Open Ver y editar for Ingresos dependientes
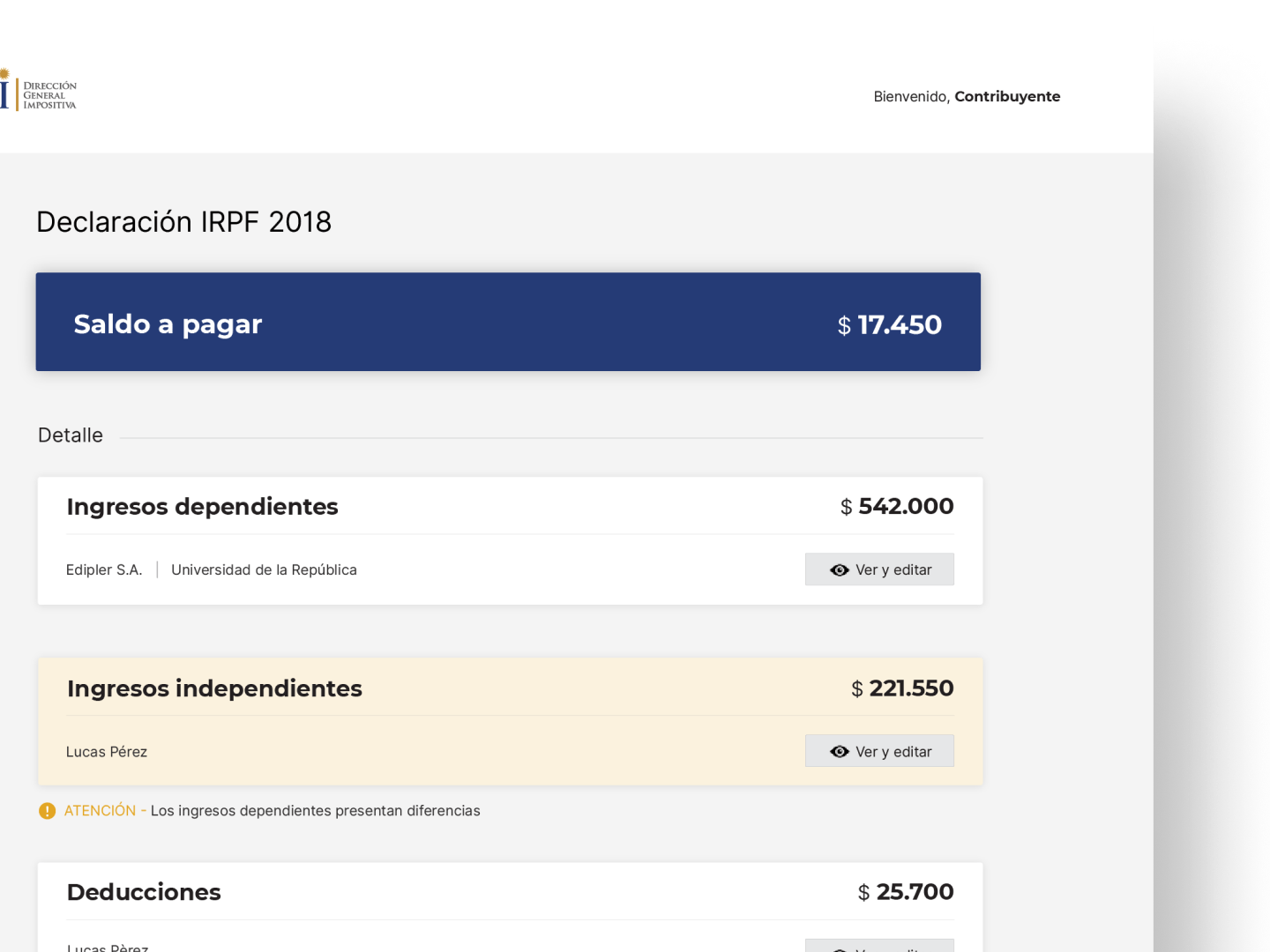The image size is (1270, 952). (x=879, y=569)
